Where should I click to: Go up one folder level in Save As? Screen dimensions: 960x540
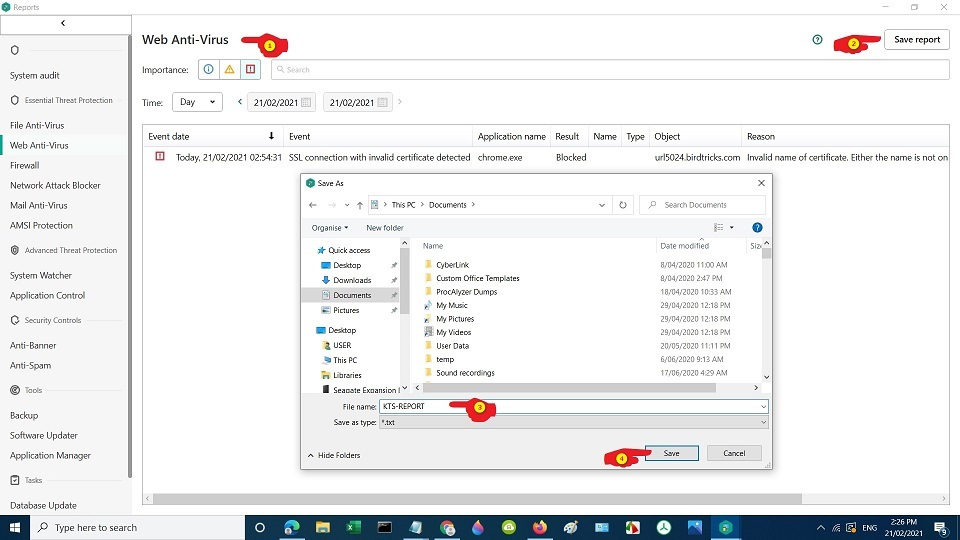[x=360, y=205]
